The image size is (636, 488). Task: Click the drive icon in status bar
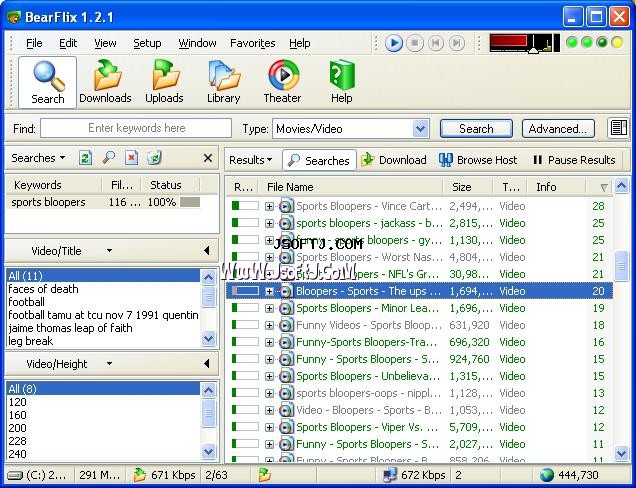coord(15,475)
